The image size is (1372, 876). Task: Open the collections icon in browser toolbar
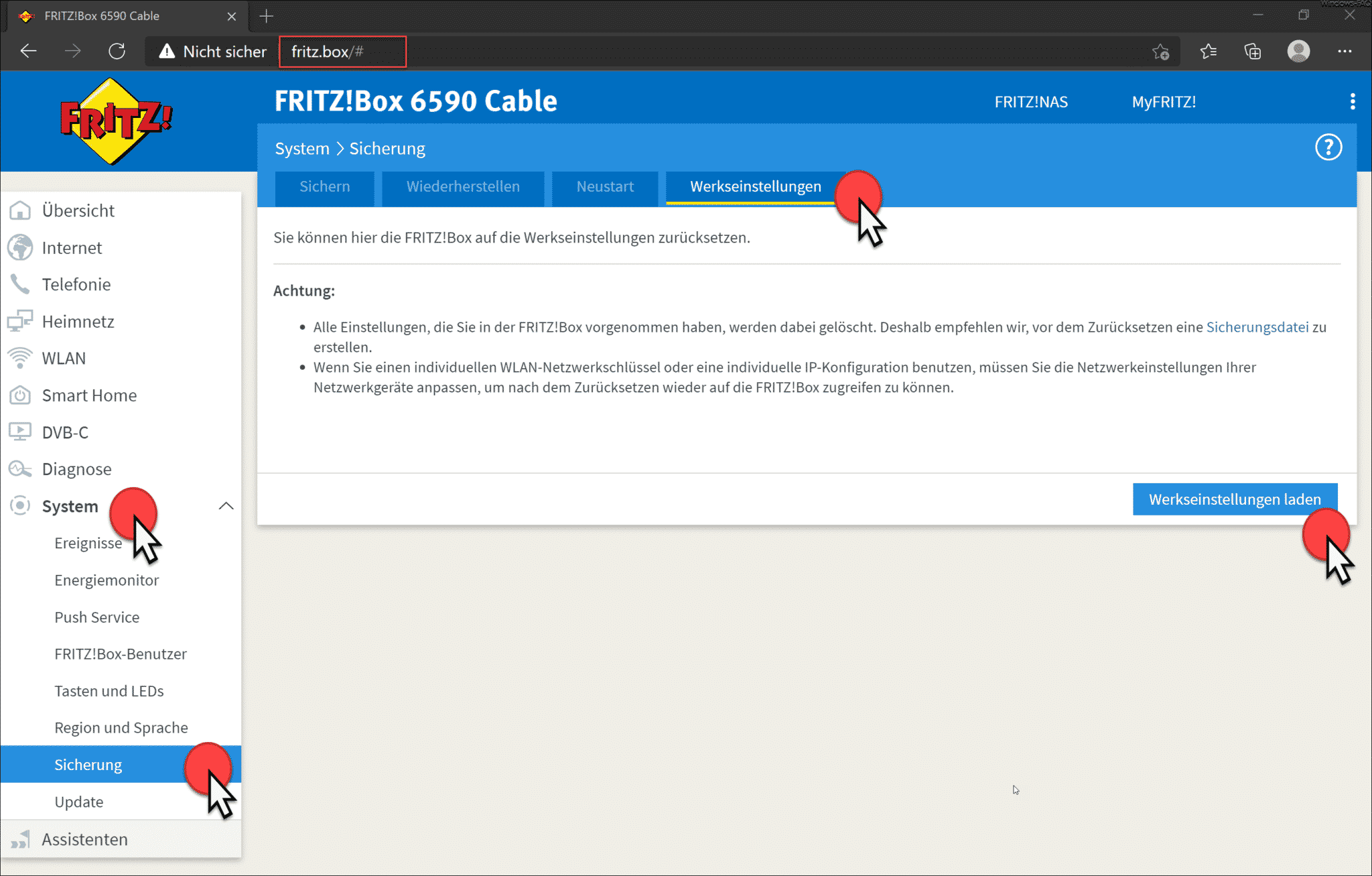1252,52
